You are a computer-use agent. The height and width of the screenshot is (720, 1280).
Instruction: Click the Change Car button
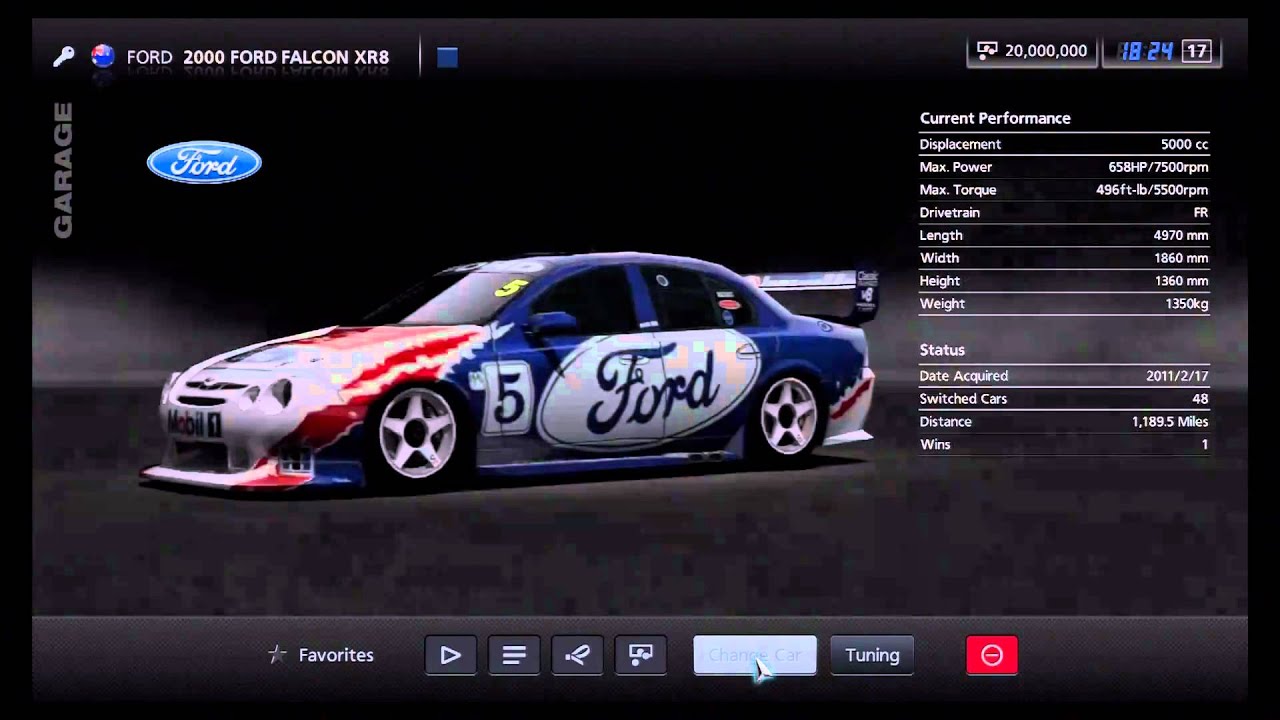coord(755,655)
